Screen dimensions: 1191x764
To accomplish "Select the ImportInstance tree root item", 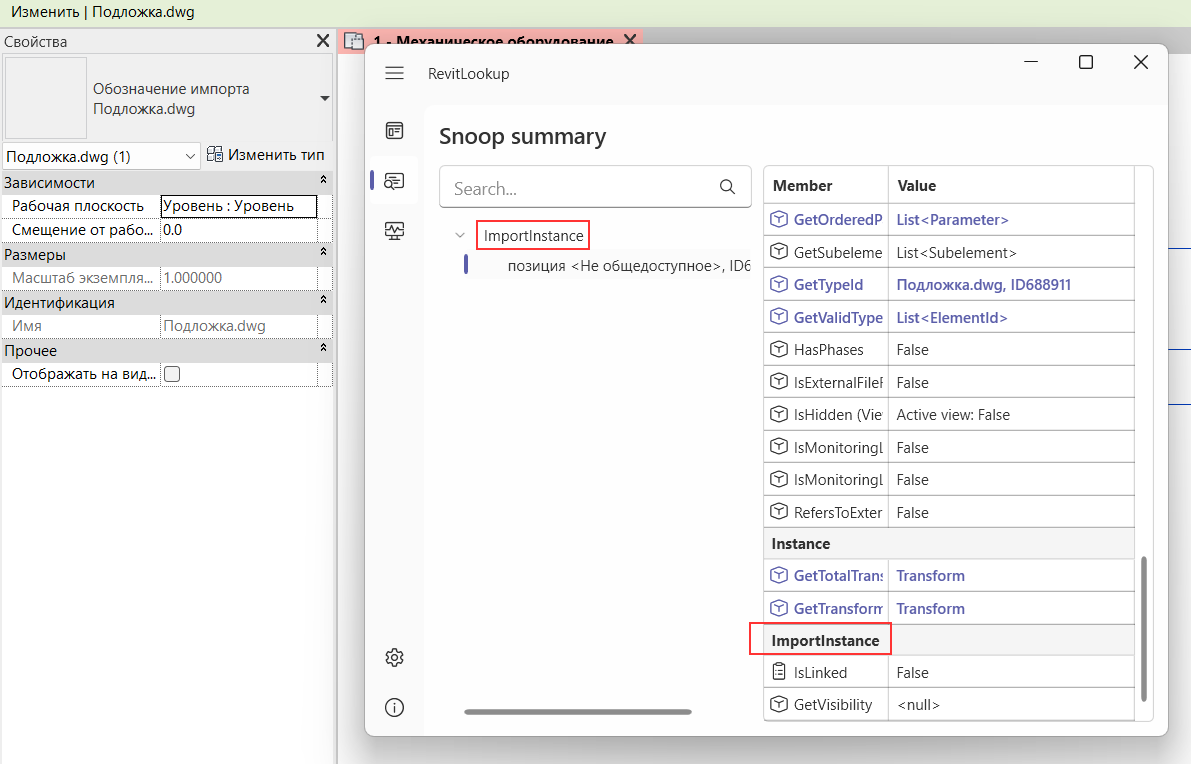I will [x=533, y=235].
